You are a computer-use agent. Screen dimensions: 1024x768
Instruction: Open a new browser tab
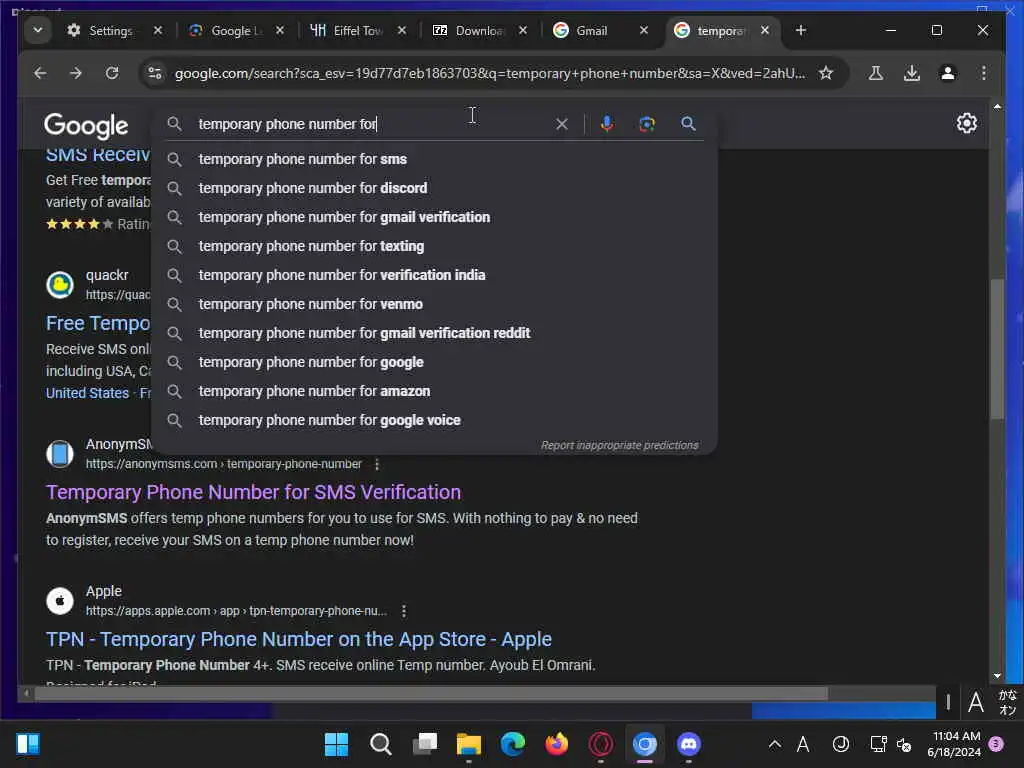click(801, 31)
